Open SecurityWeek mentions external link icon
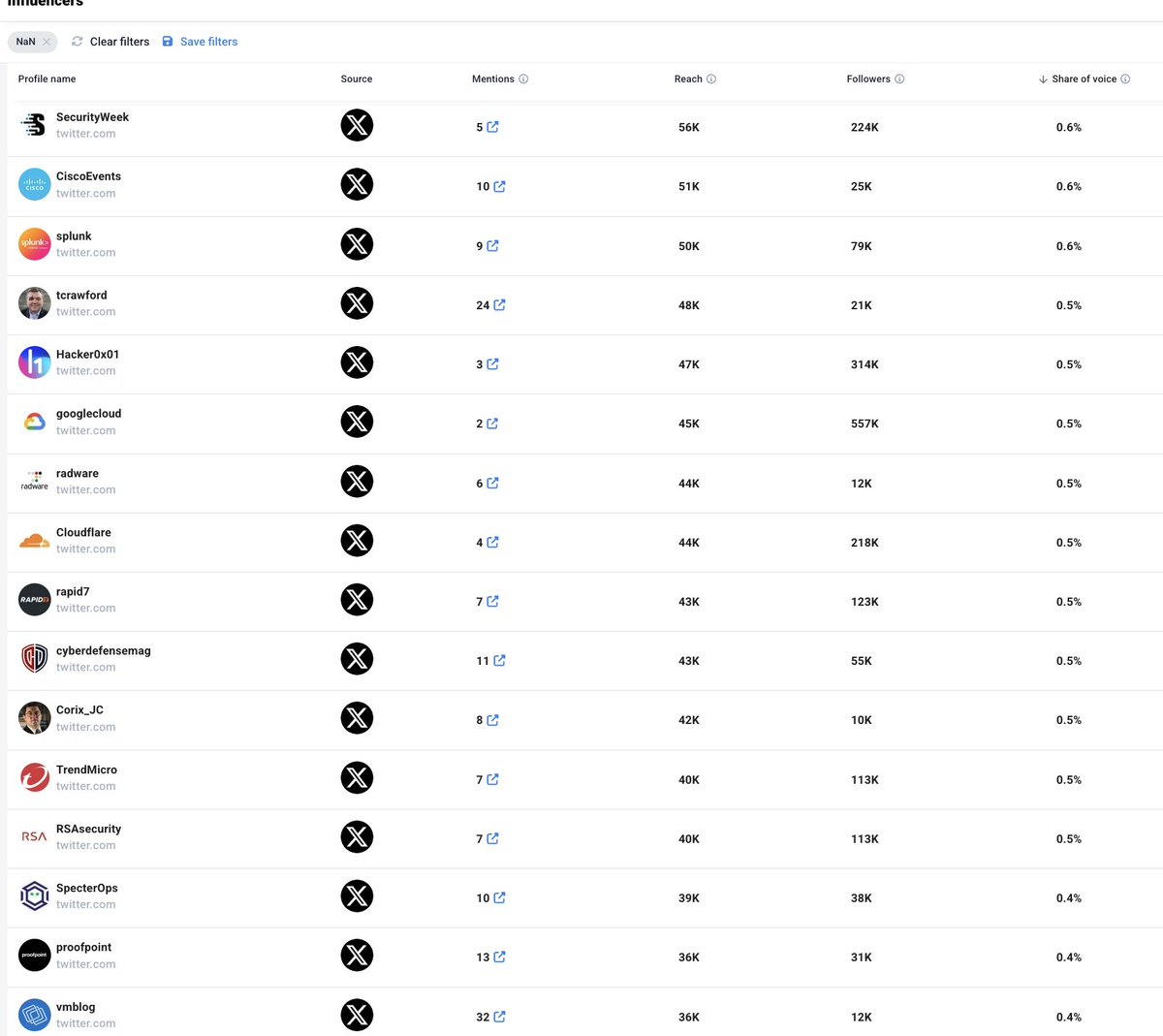This screenshot has width=1163, height=1036. coord(492,127)
